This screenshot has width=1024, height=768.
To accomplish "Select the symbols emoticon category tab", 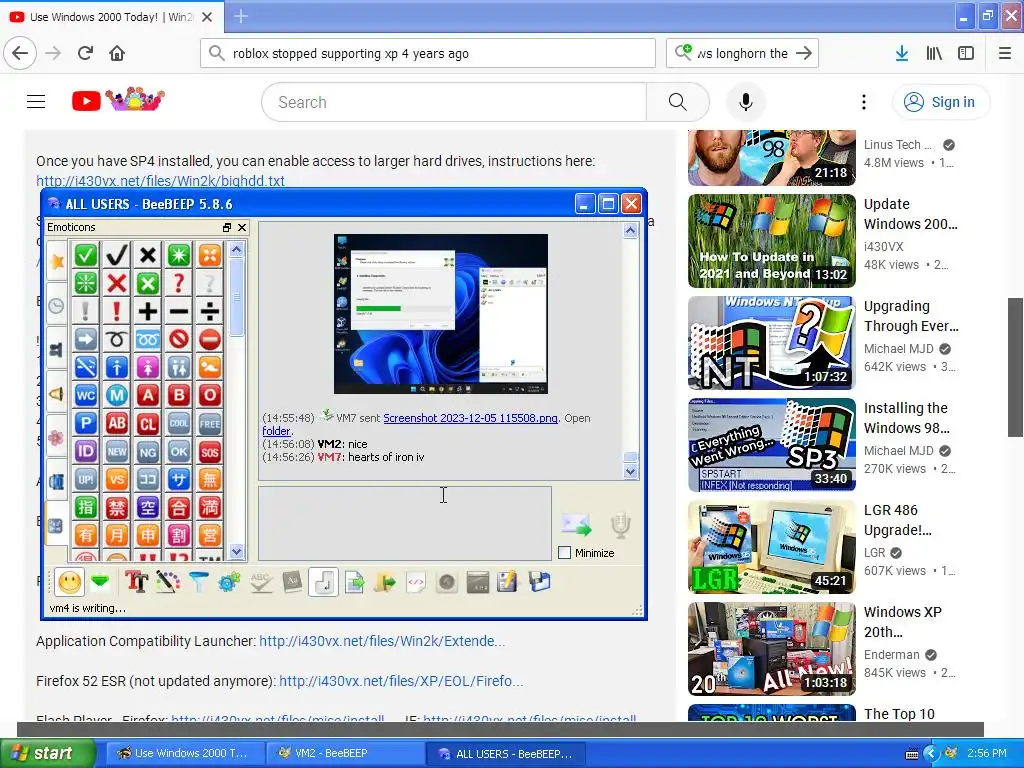I will 57,524.
